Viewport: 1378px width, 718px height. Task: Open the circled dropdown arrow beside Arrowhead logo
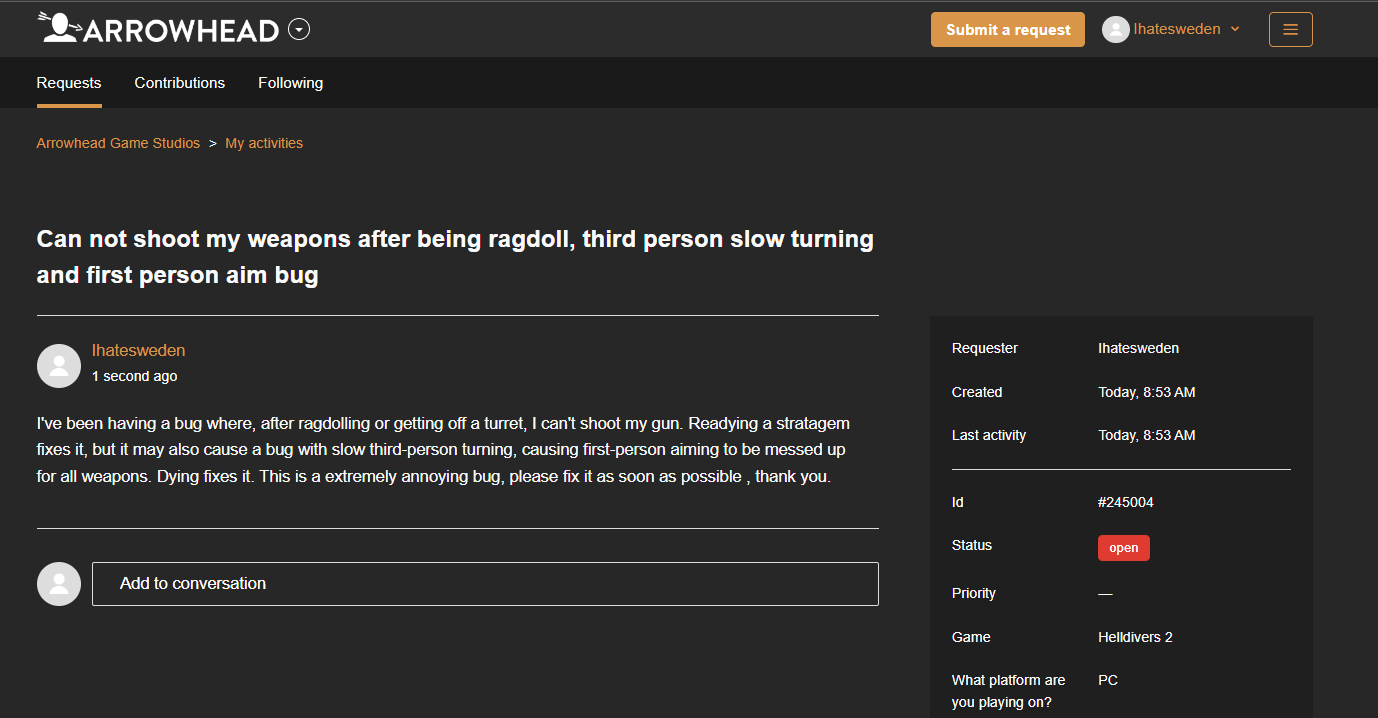pos(299,30)
